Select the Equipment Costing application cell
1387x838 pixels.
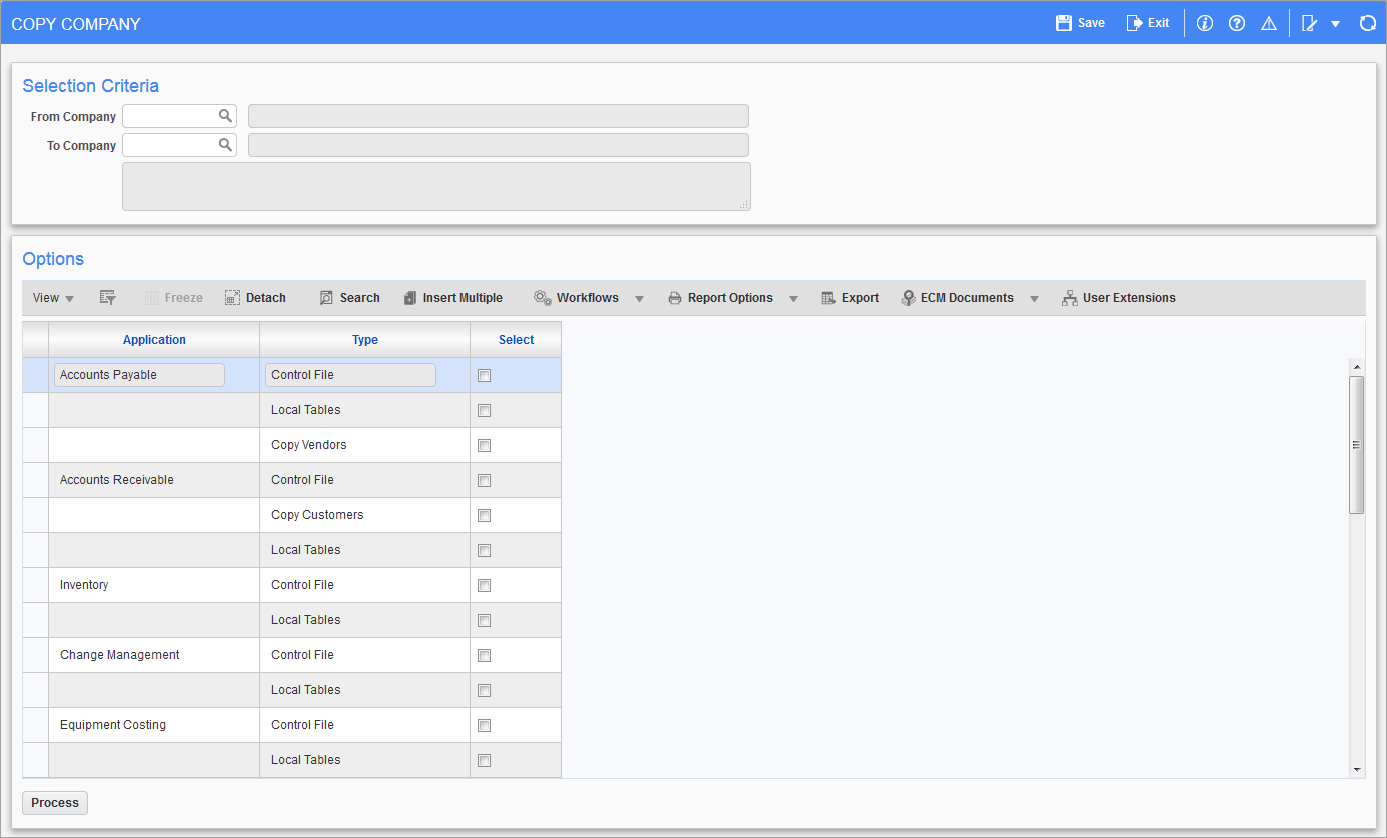pyautogui.click(x=154, y=725)
